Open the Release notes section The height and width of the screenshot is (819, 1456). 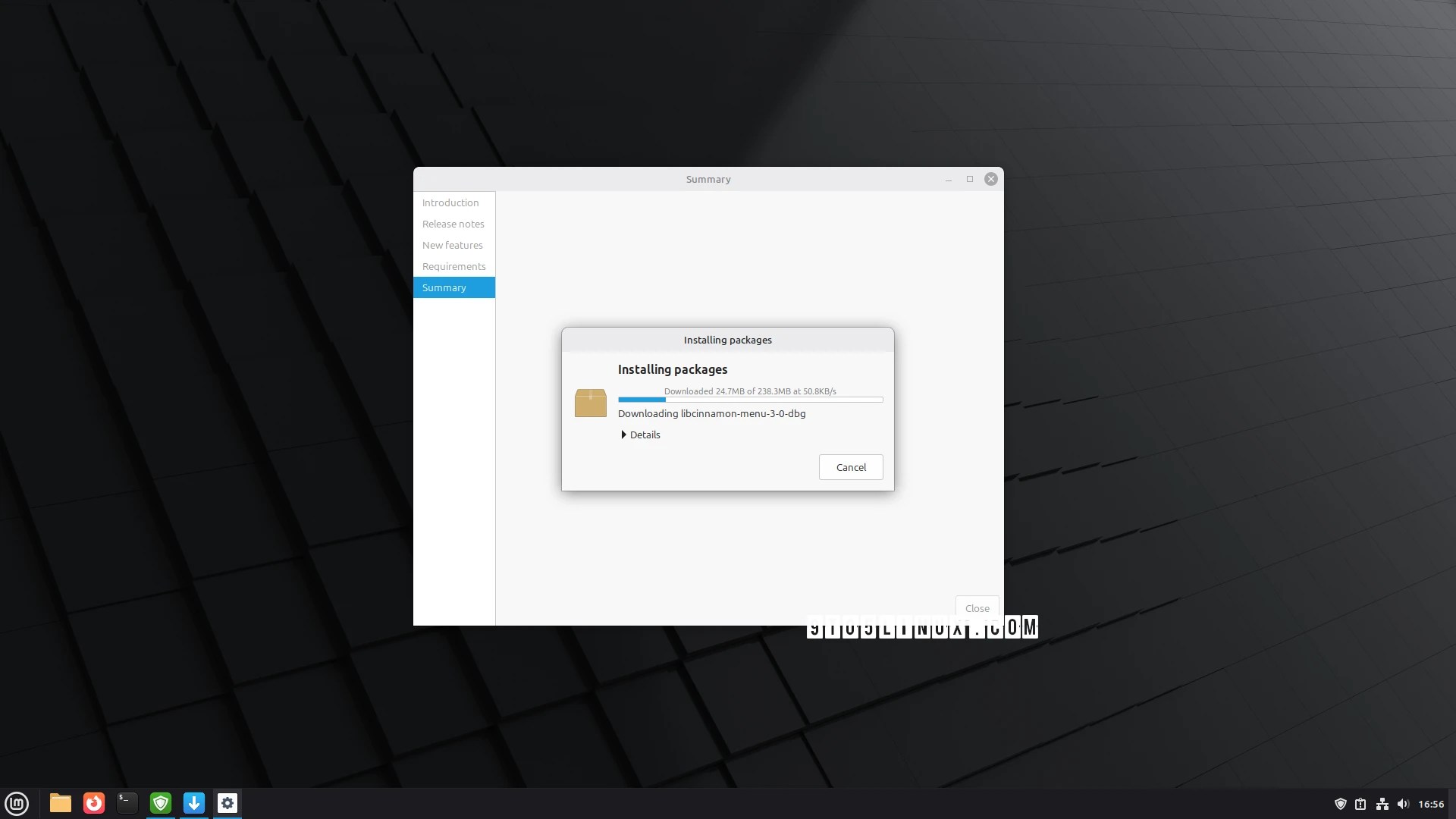click(453, 224)
